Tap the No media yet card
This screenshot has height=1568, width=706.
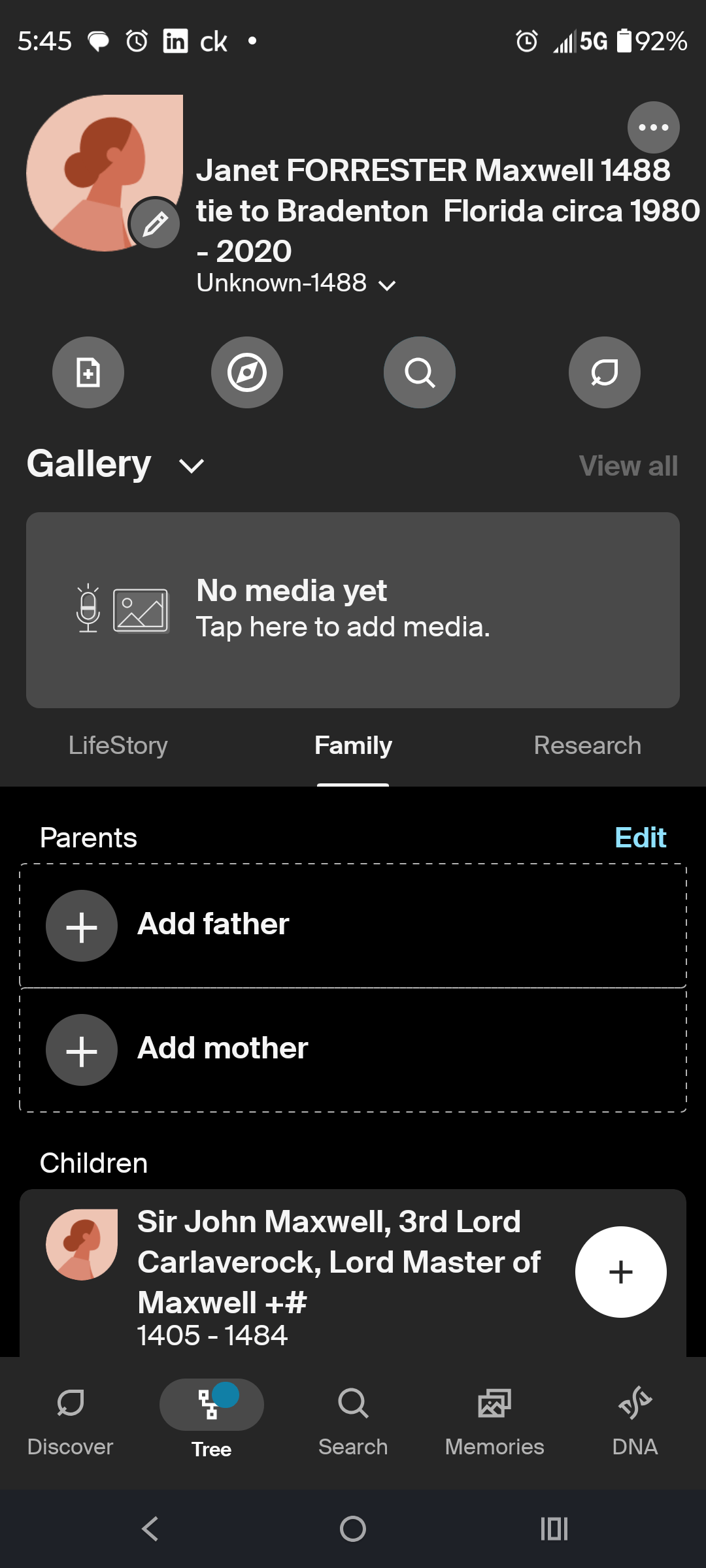click(x=353, y=610)
